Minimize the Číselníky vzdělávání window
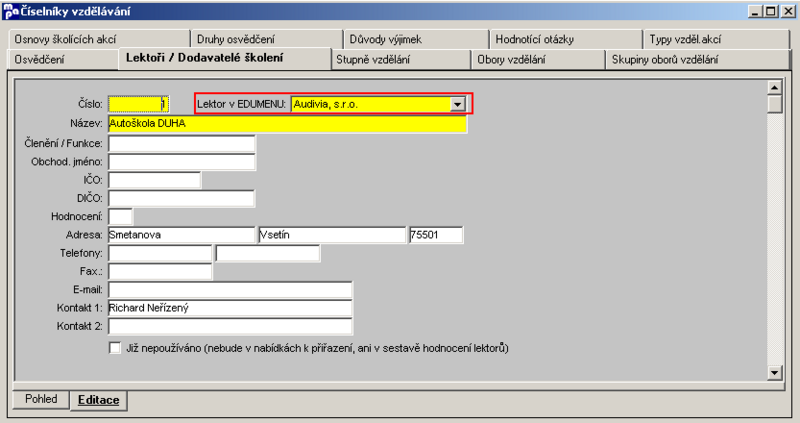Screen dimensions: 800x423 point(756,11)
